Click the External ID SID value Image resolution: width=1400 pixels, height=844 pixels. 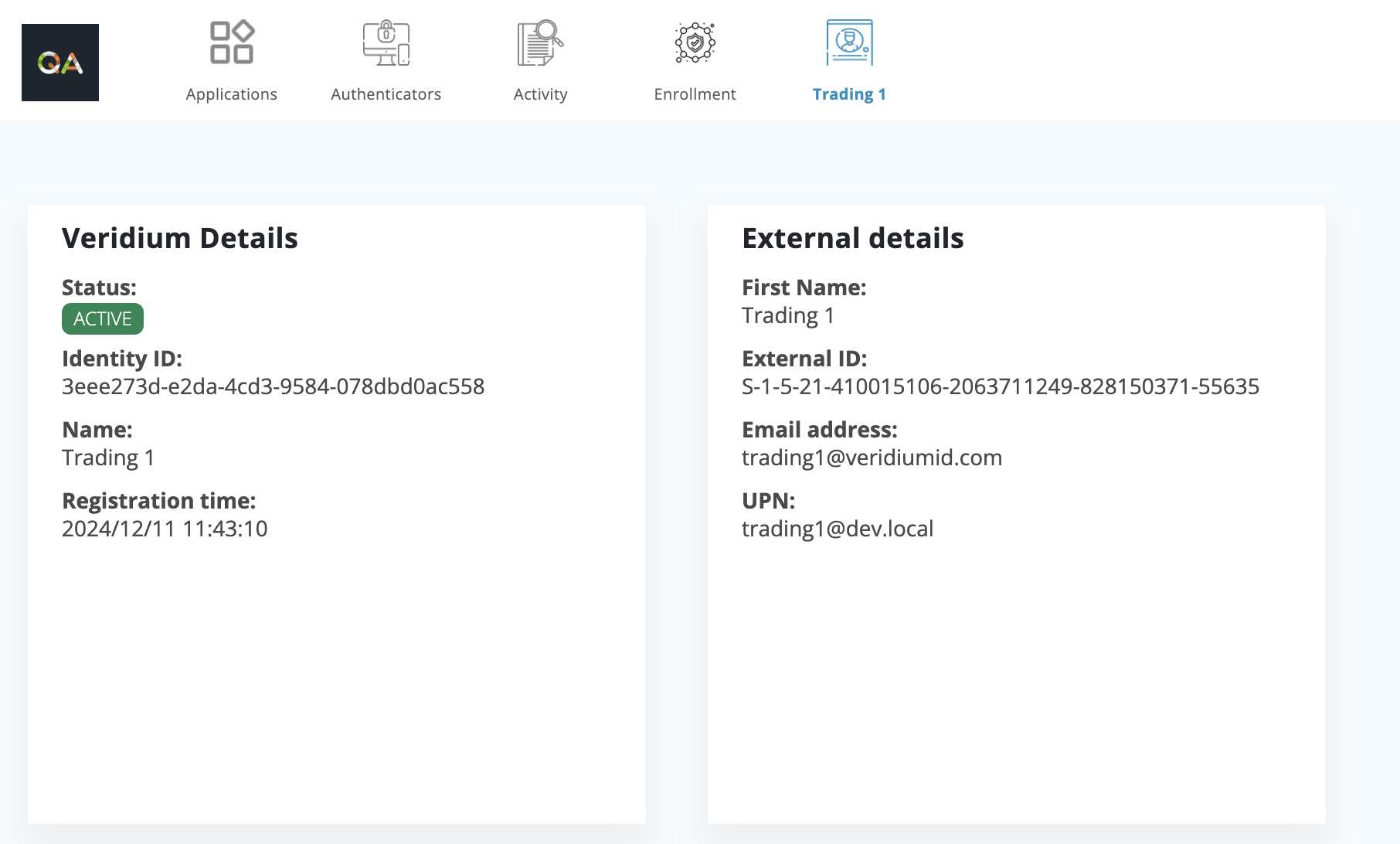pyautogui.click(x=1000, y=386)
